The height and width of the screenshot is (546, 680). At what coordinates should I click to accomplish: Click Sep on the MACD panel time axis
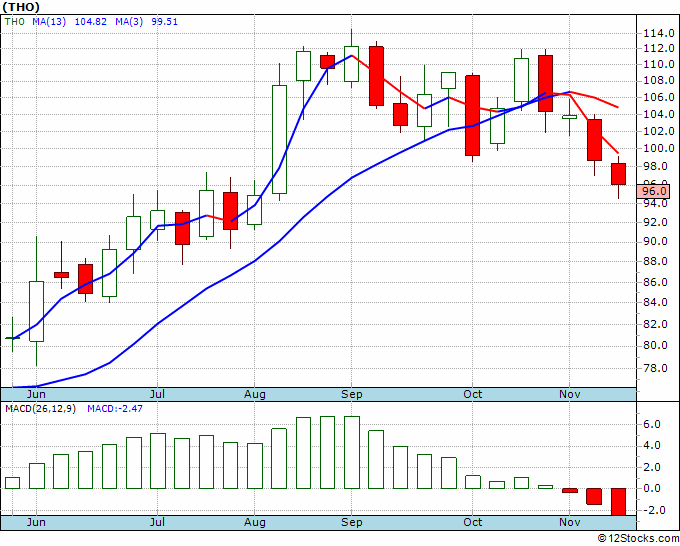pyautogui.click(x=352, y=522)
